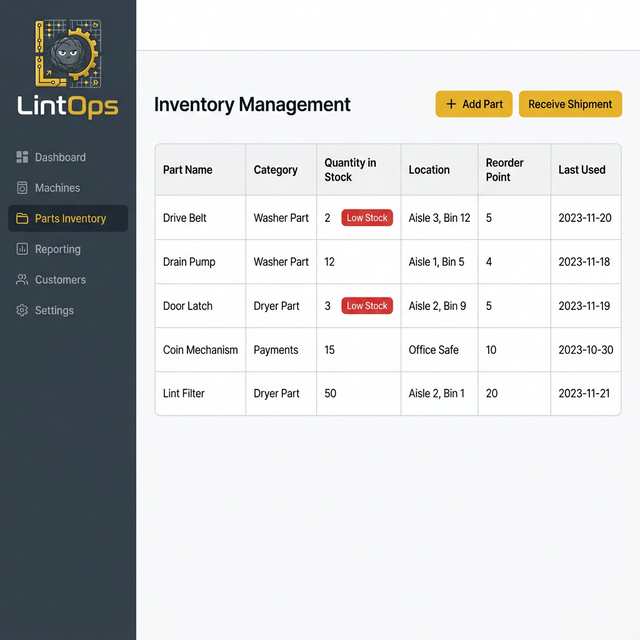640x640 pixels.
Task: Click the LintOps brand name
Action: 68,106
